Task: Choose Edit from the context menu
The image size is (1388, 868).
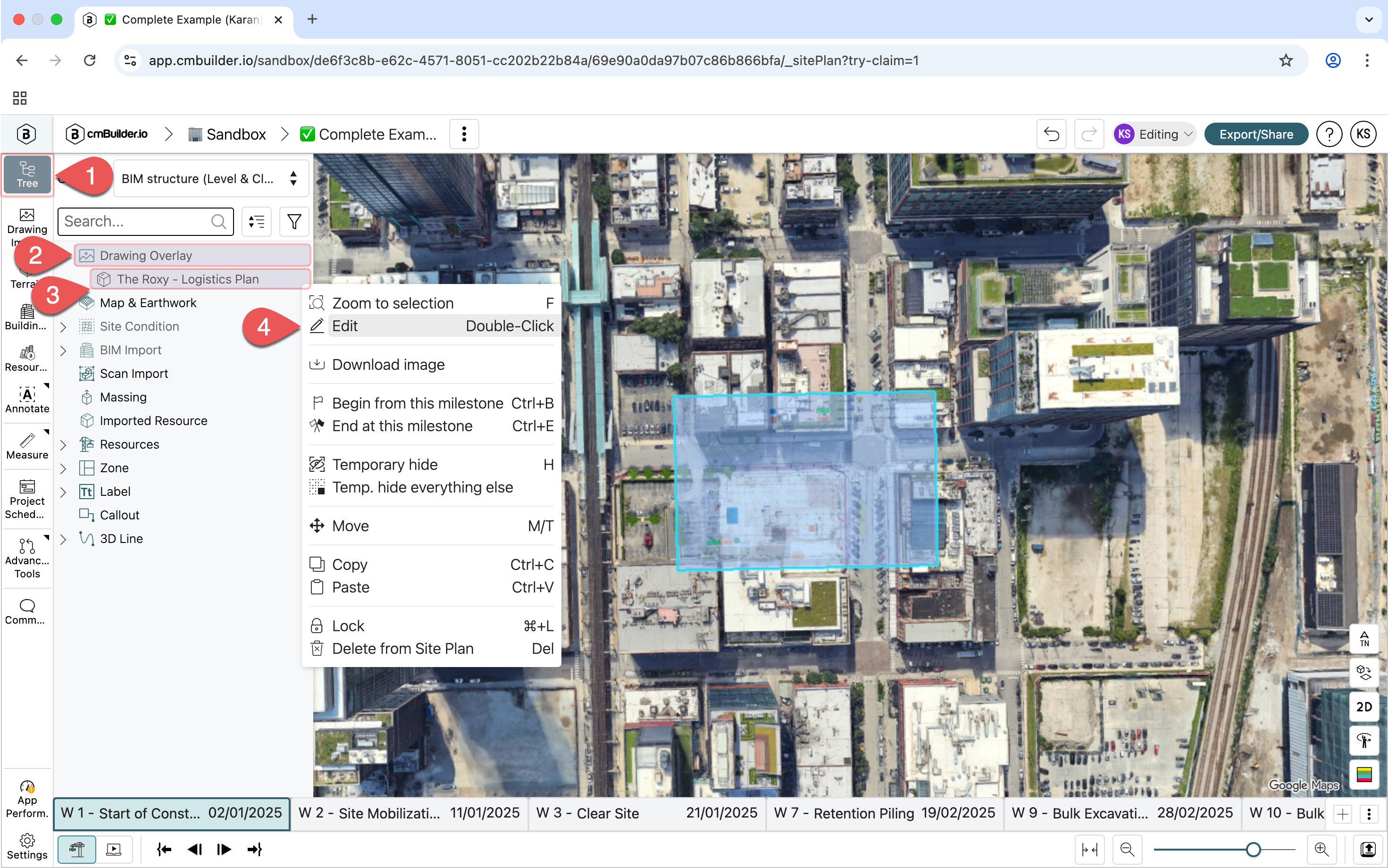Action: (431, 325)
